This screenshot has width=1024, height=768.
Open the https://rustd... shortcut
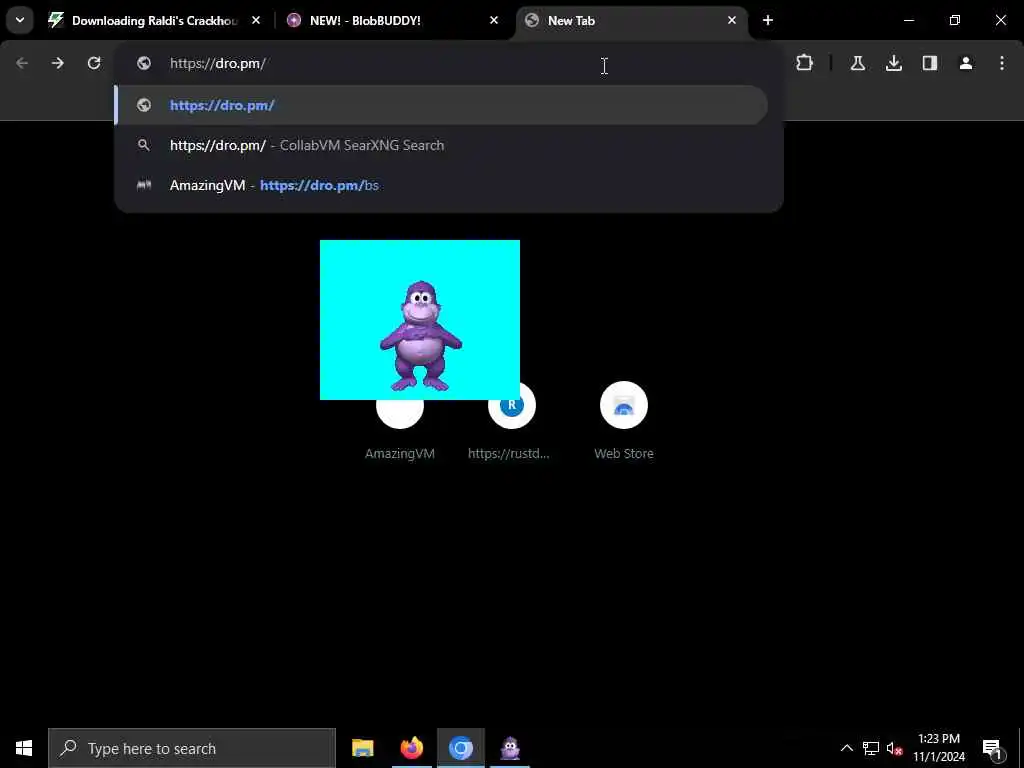tap(511, 421)
